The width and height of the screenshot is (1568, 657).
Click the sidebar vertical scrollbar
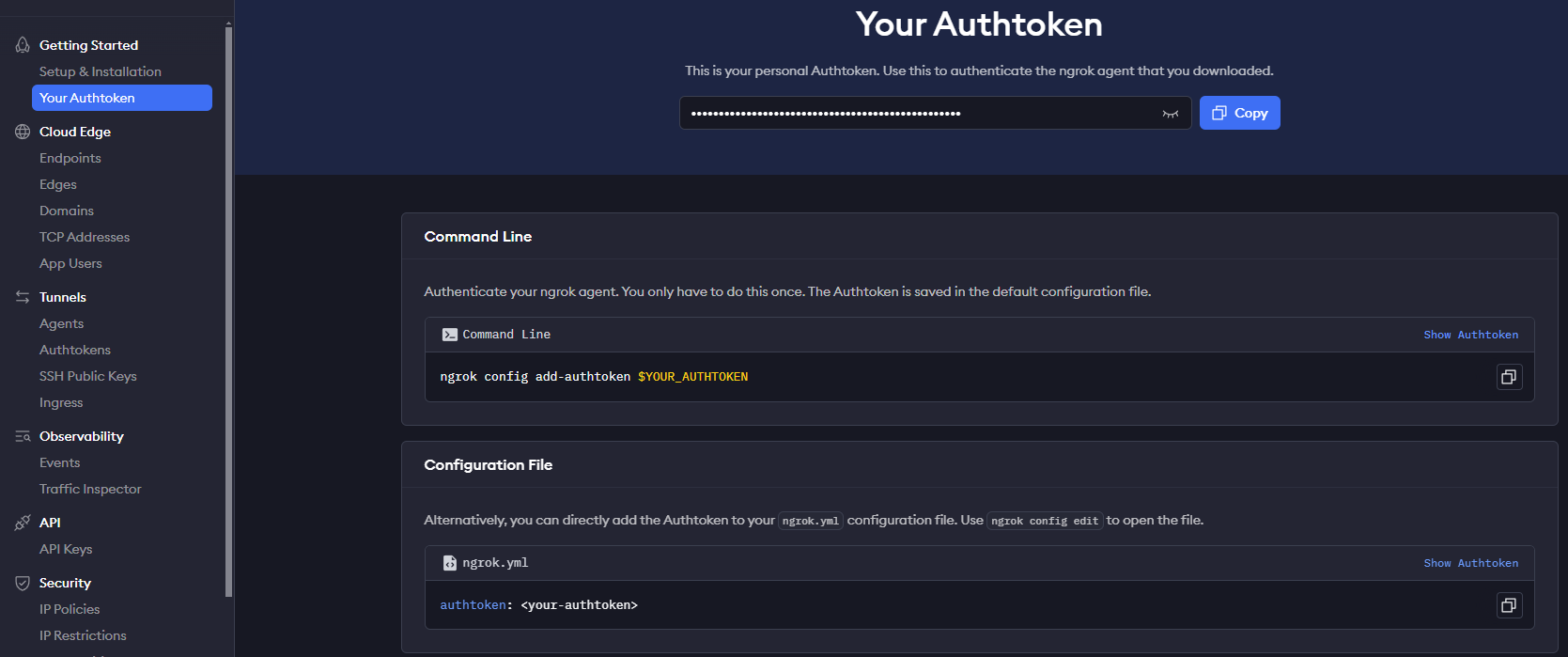(228, 310)
